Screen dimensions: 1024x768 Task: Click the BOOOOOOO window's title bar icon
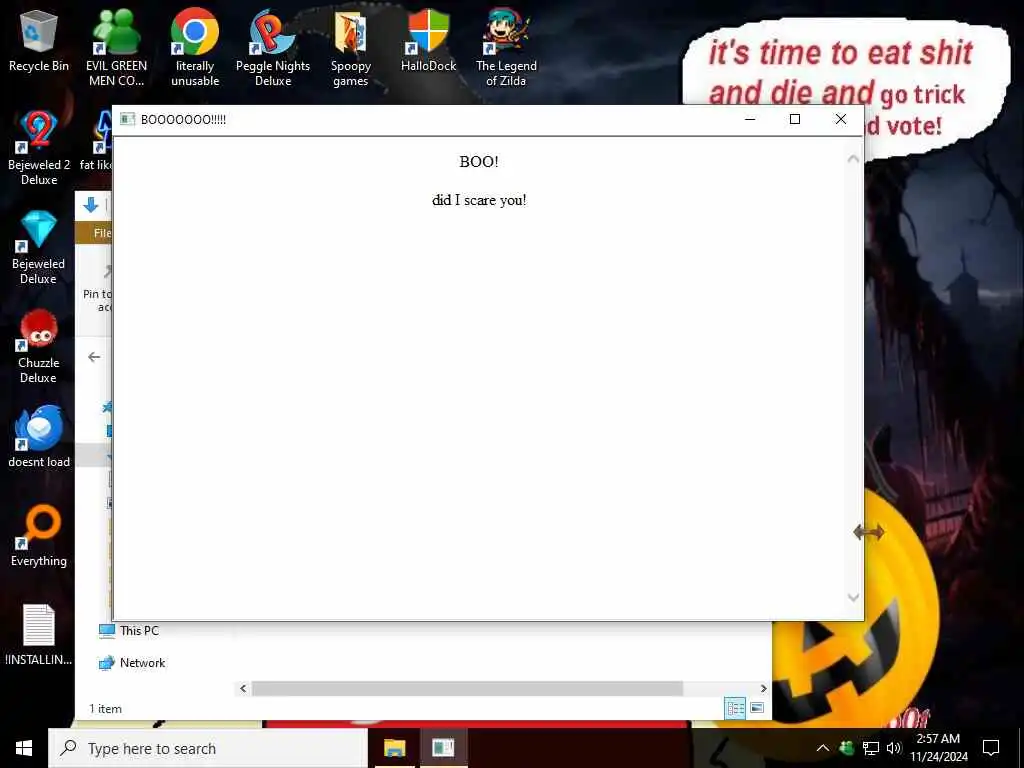(x=127, y=120)
